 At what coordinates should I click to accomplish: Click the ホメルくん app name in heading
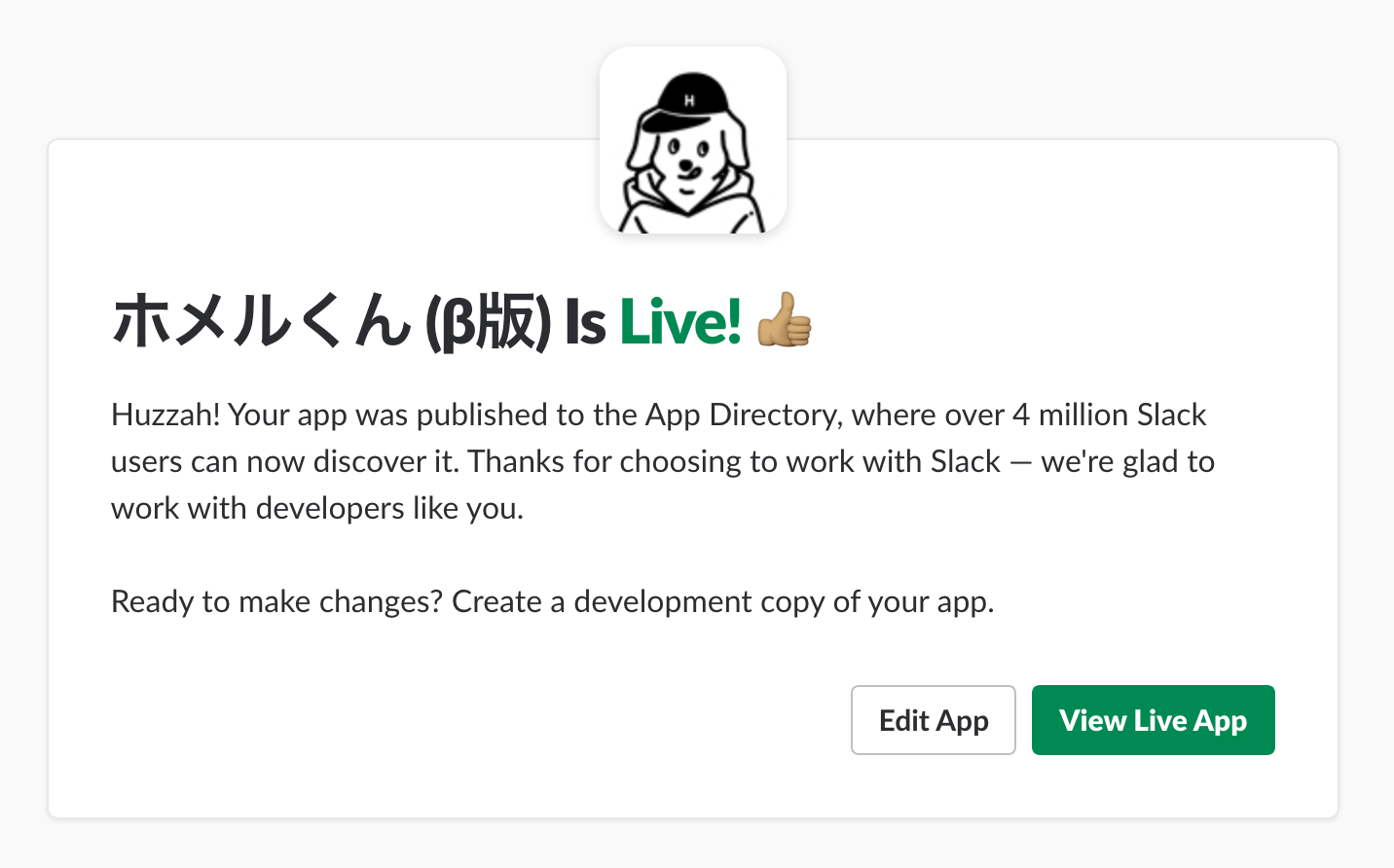pos(262,321)
